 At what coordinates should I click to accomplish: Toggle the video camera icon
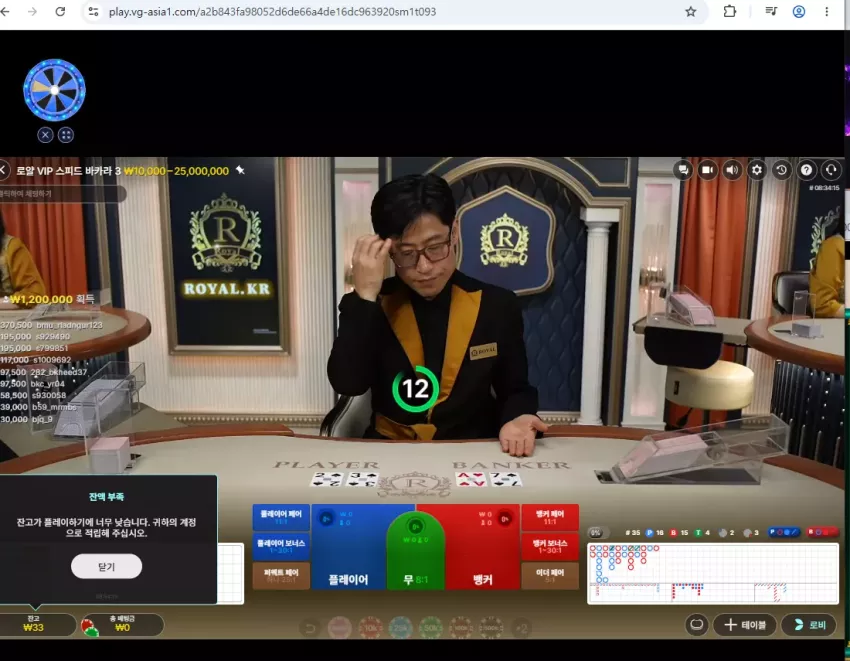pyautogui.click(x=707, y=170)
